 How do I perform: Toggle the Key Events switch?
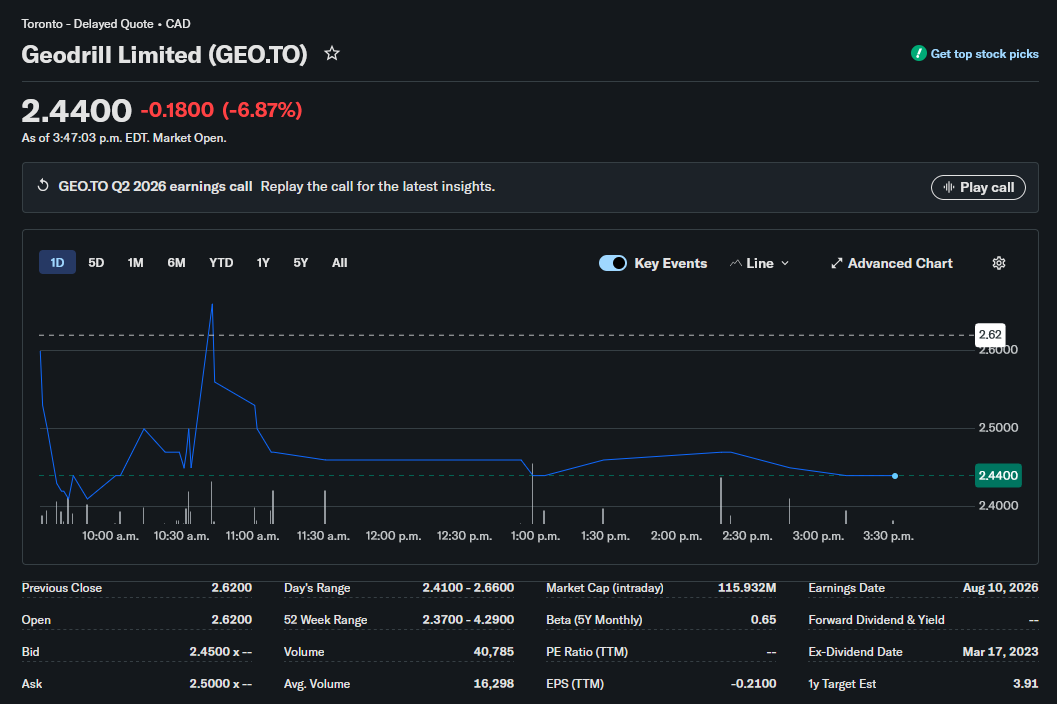point(613,263)
